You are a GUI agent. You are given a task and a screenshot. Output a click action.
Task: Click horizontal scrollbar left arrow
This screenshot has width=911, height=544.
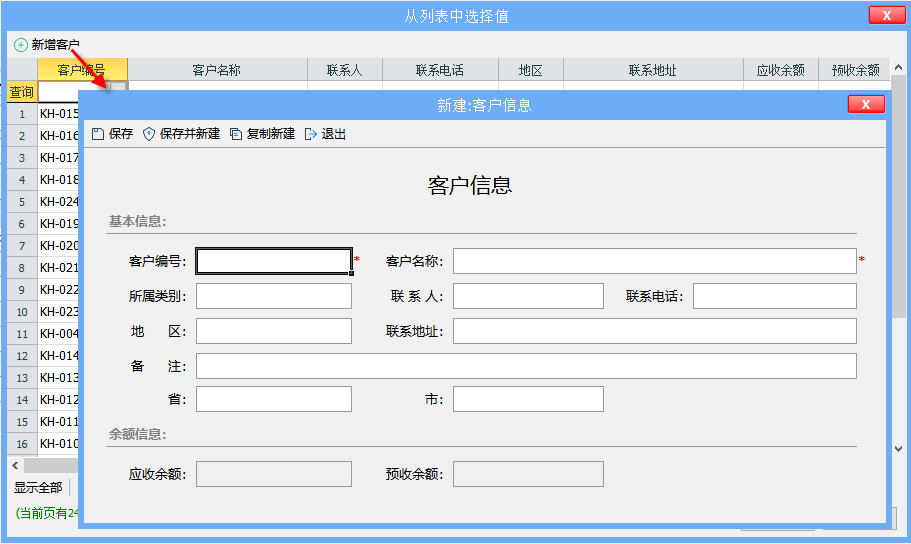pyautogui.click(x=15, y=465)
